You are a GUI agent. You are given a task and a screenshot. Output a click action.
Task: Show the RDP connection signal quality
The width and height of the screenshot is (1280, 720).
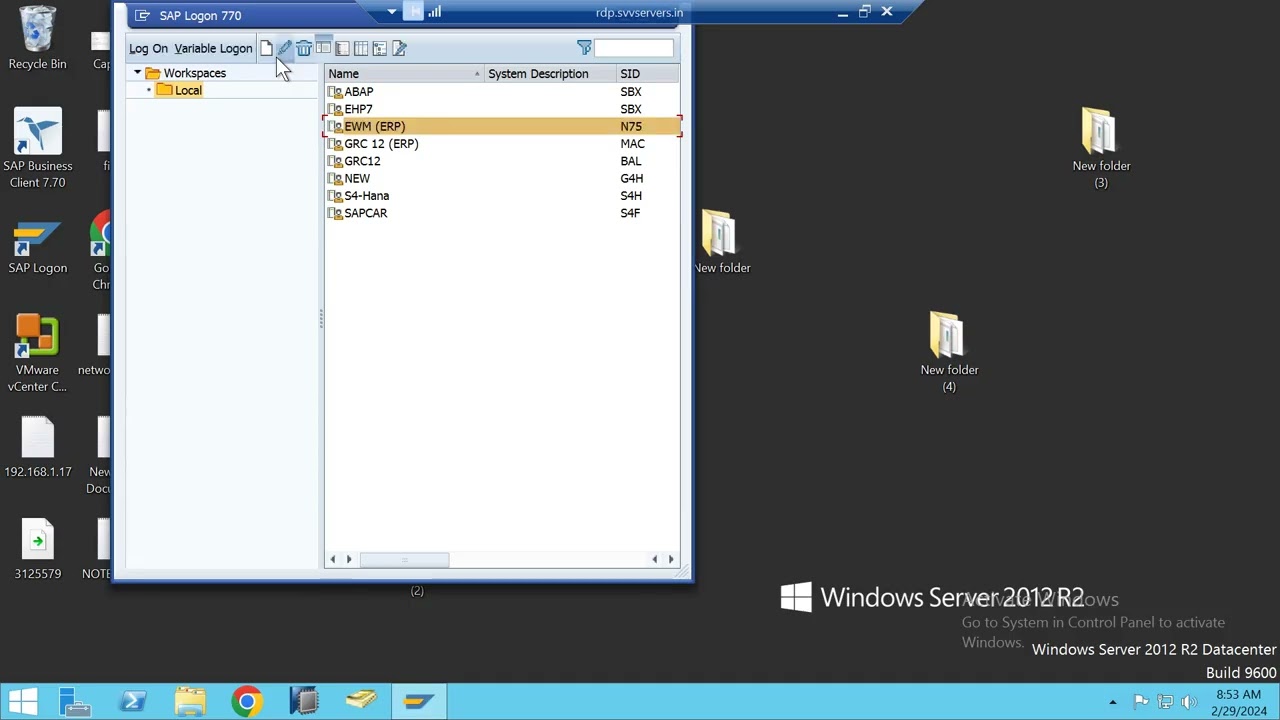435,12
